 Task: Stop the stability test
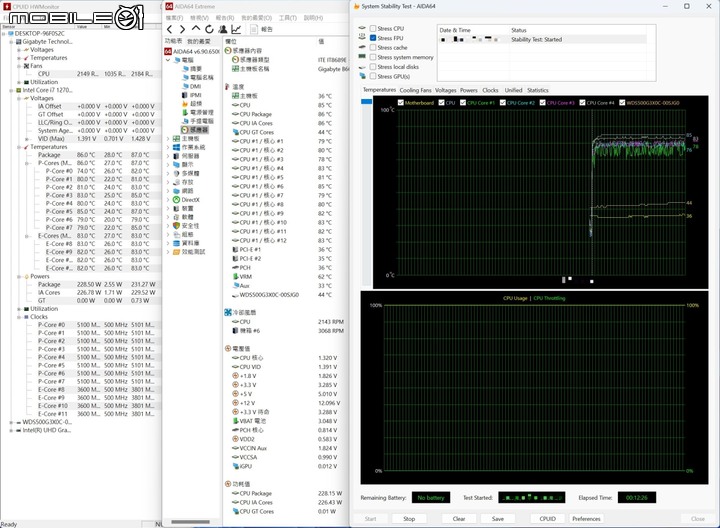409,519
